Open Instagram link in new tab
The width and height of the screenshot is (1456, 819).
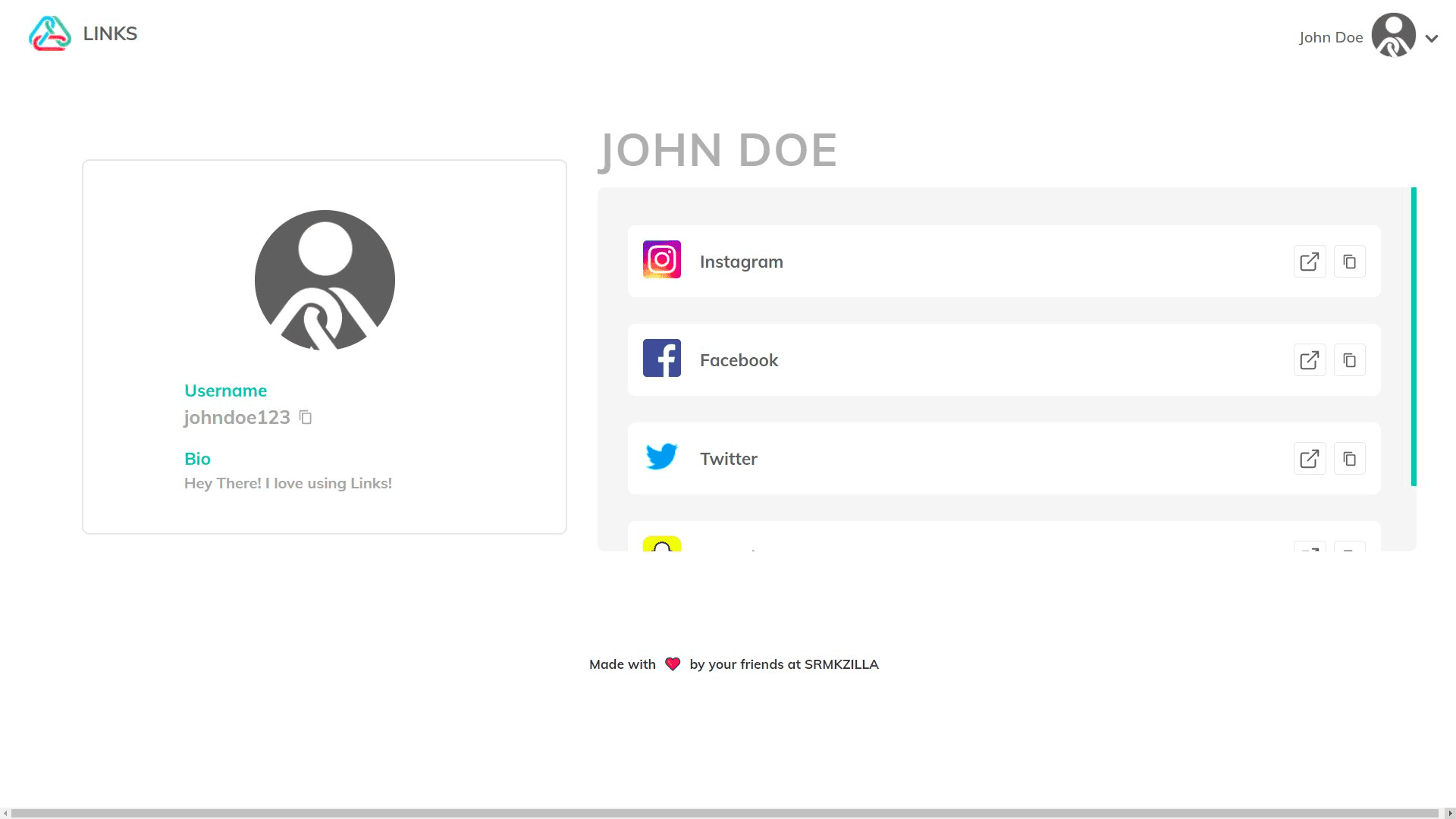point(1309,262)
